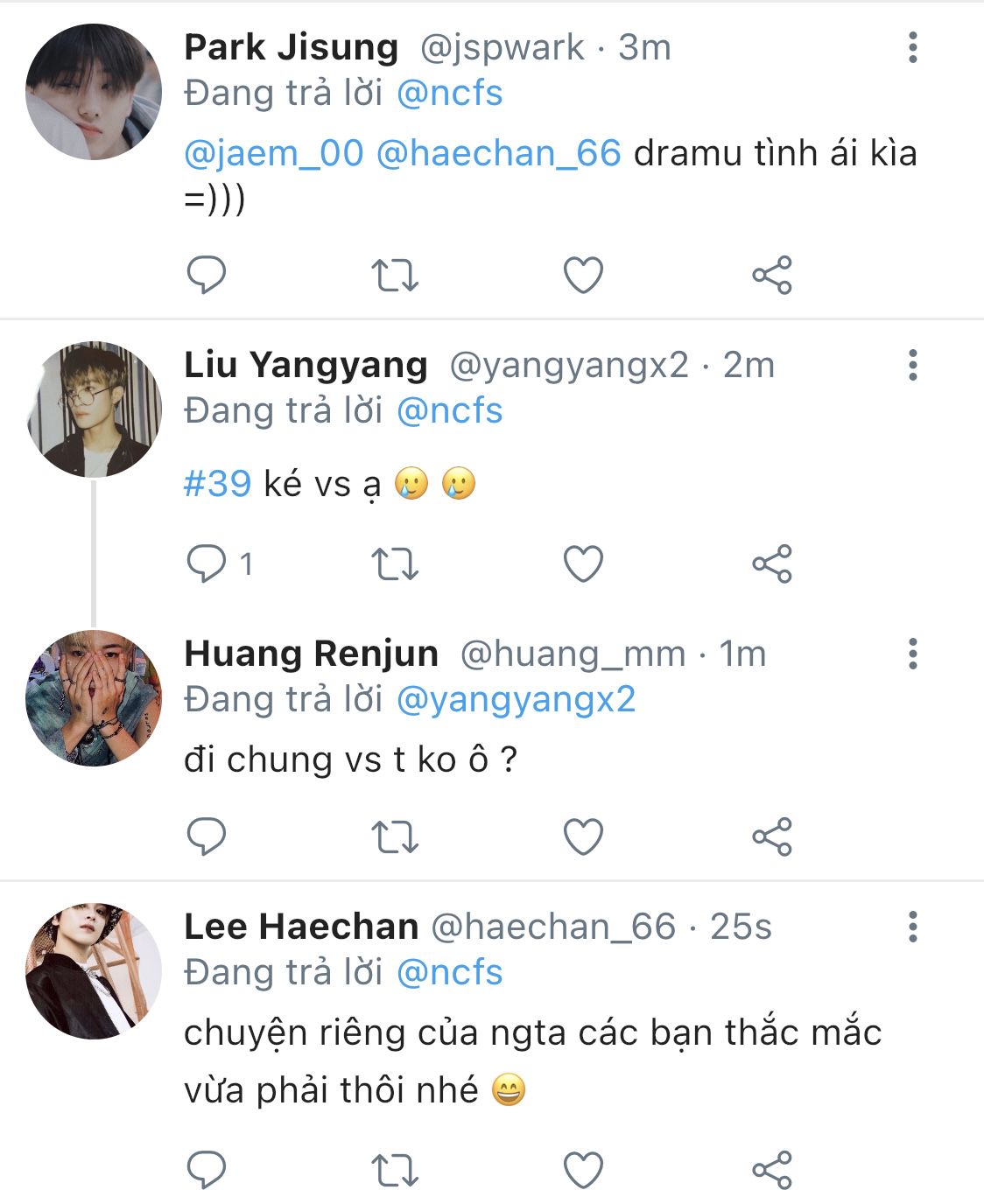This screenshot has width=984, height=1204.
Task: Retweet Lee Haechan's tweet
Action: 395,1170
